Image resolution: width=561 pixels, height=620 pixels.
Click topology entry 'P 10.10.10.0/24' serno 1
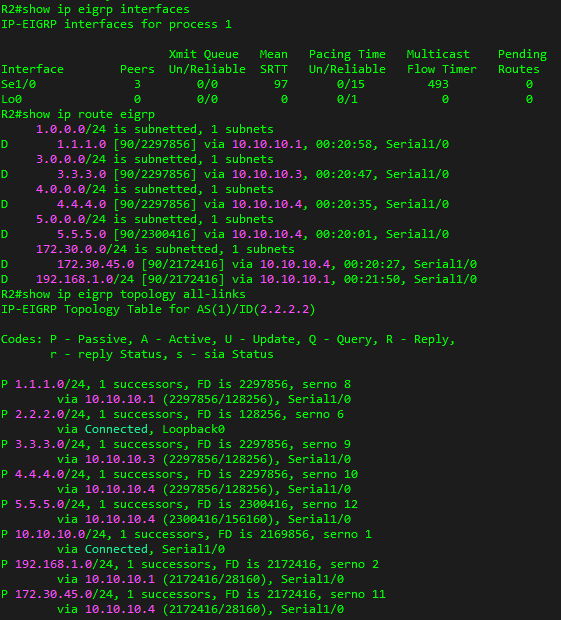186,535
